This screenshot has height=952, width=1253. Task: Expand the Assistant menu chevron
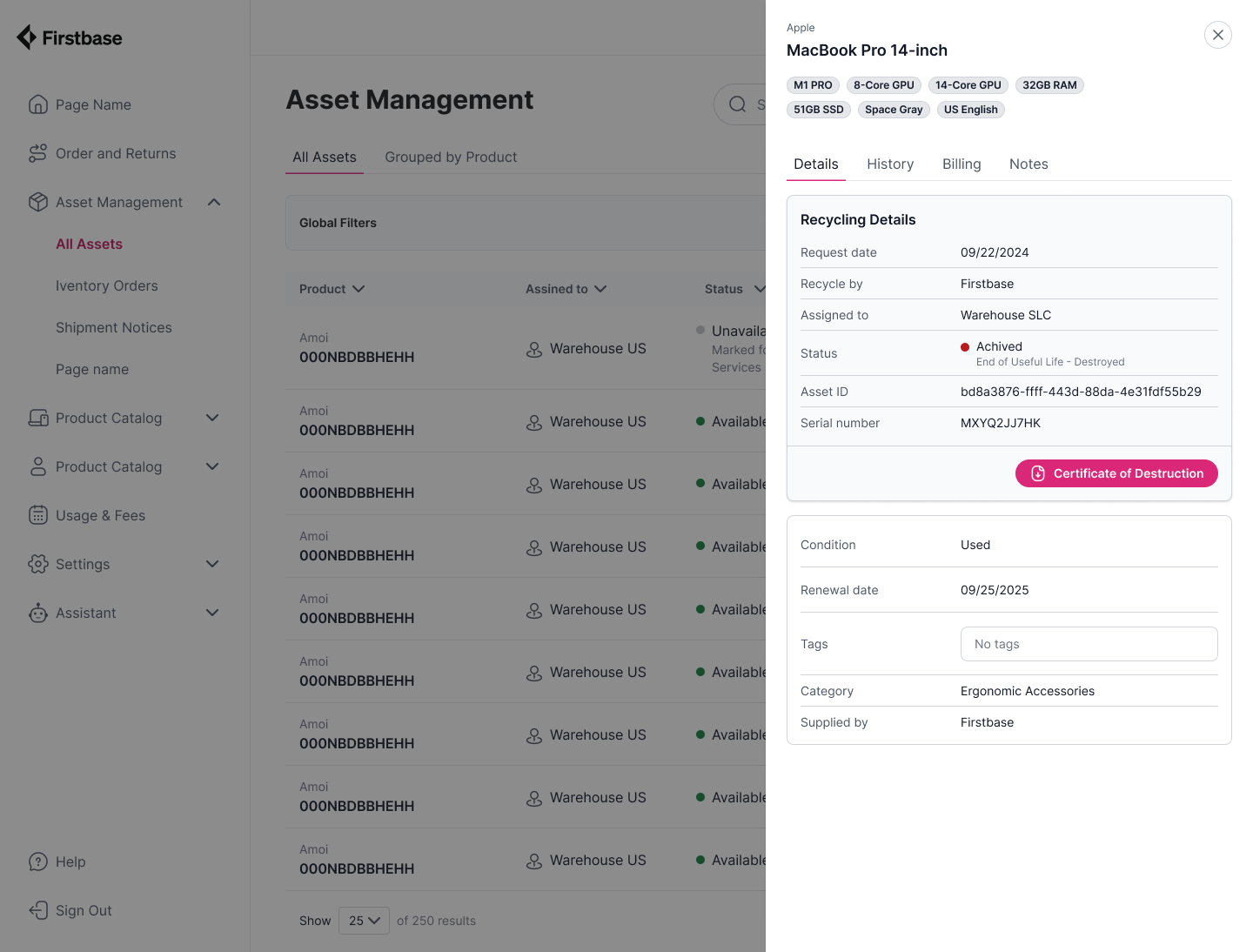click(x=212, y=613)
